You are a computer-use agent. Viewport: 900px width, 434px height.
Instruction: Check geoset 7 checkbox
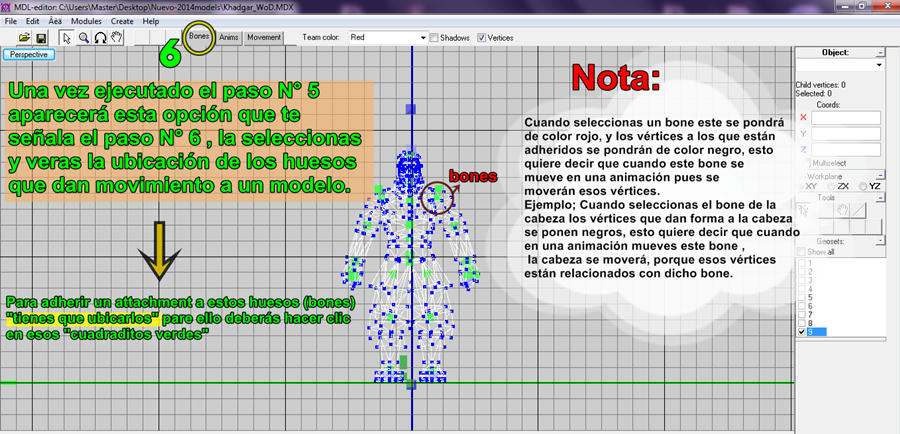click(x=802, y=315)
